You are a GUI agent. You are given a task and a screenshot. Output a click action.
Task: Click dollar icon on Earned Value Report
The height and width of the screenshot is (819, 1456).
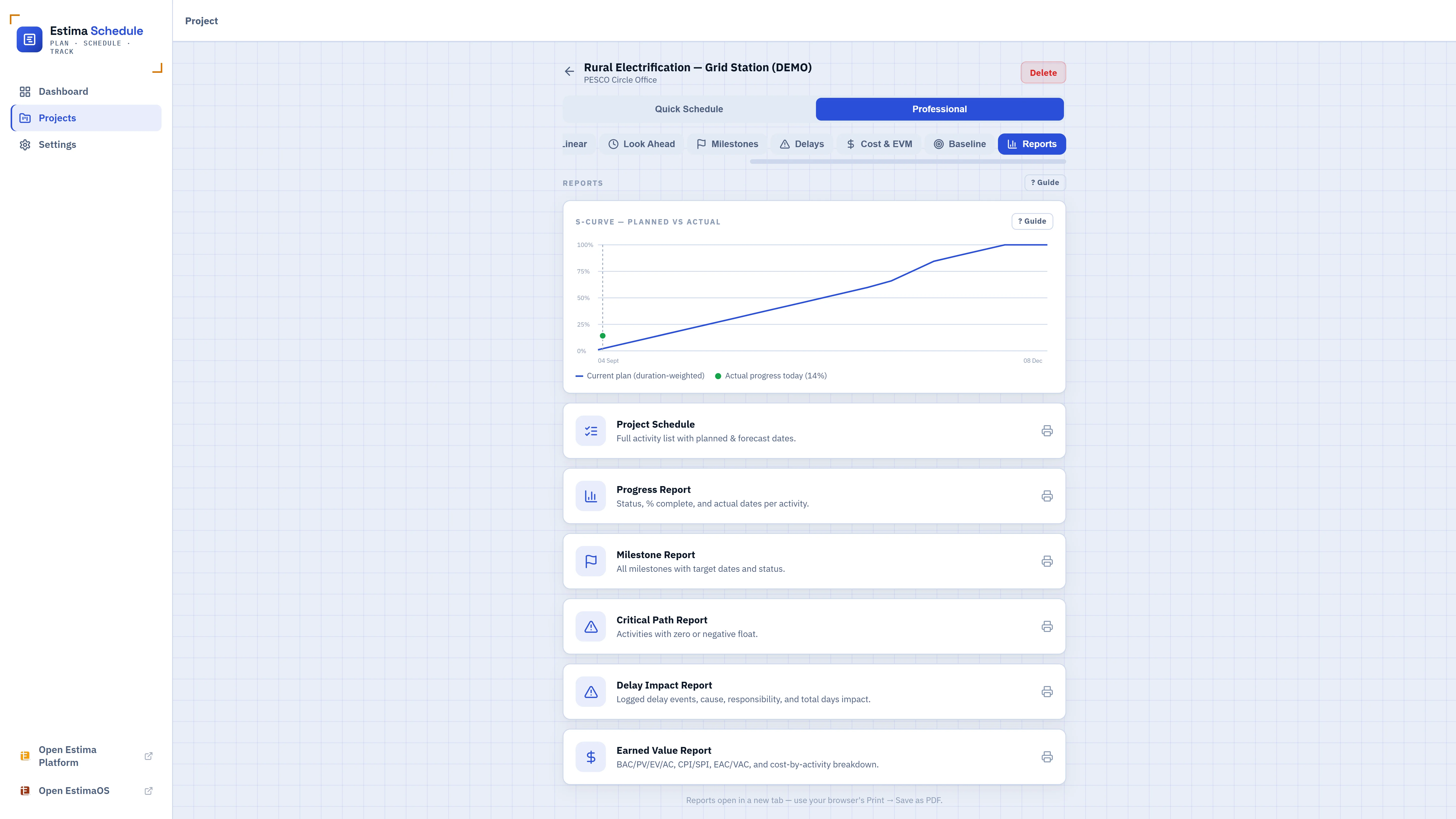(591, 757)
